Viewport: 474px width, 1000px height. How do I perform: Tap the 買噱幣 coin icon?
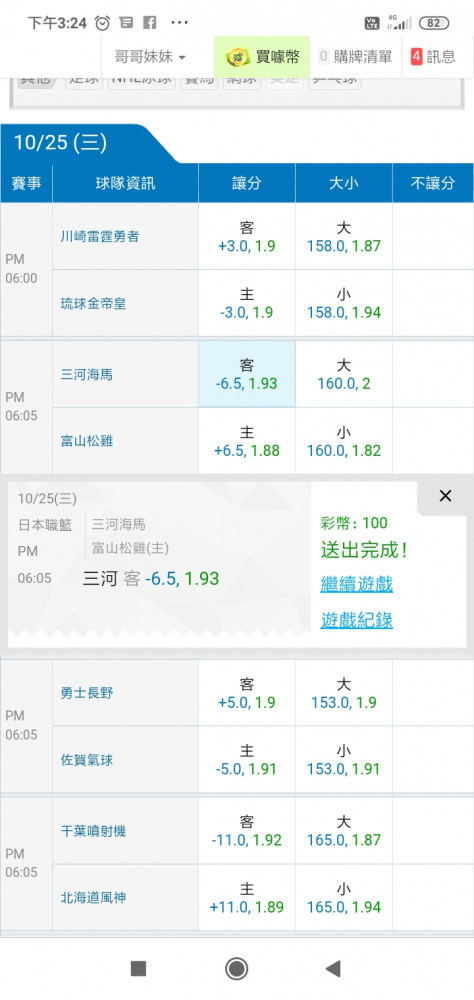point(238,57)
